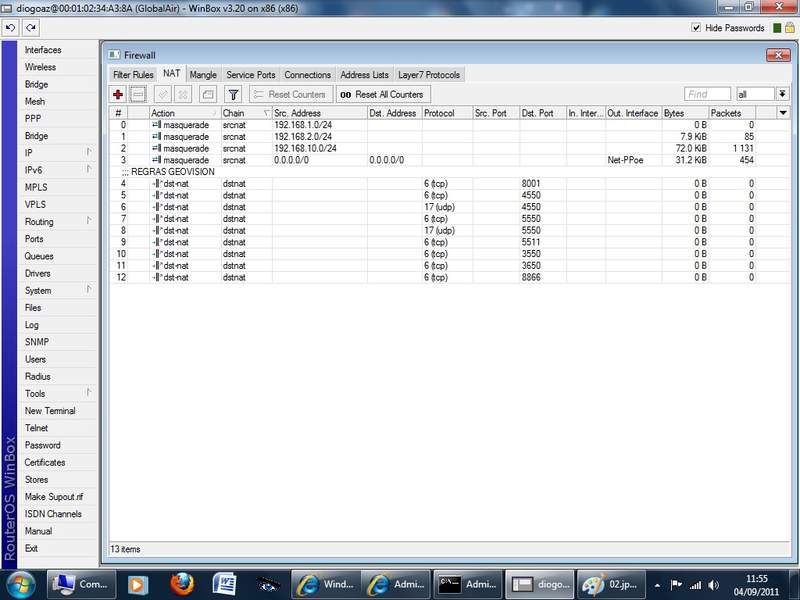Click the Redo arrow icon
800x600 pixels.
click(31, 28)
